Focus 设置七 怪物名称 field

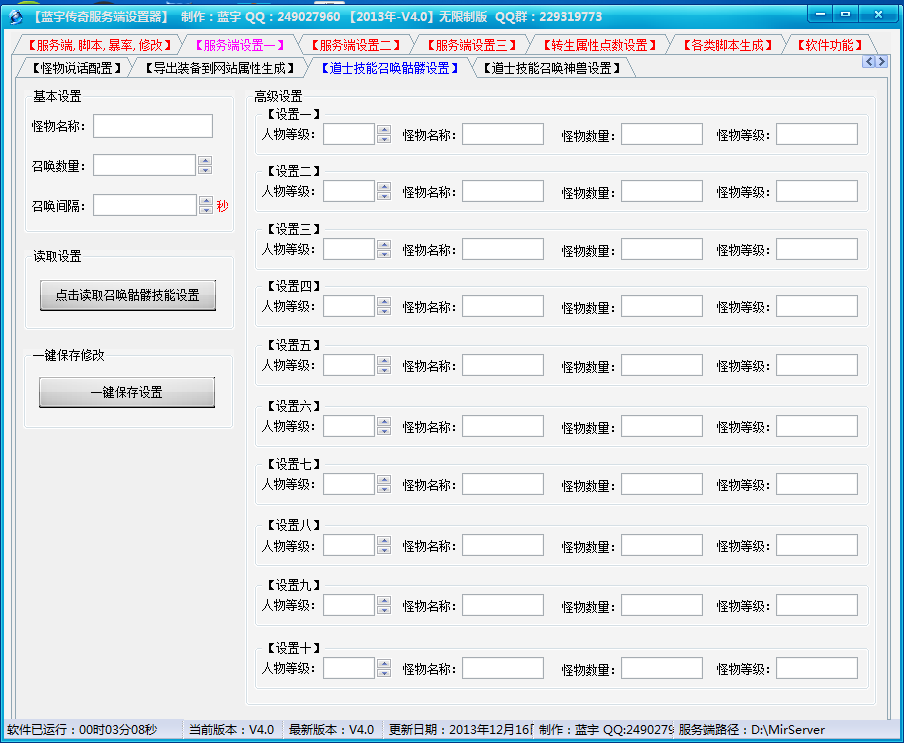[x=503, y=484]
